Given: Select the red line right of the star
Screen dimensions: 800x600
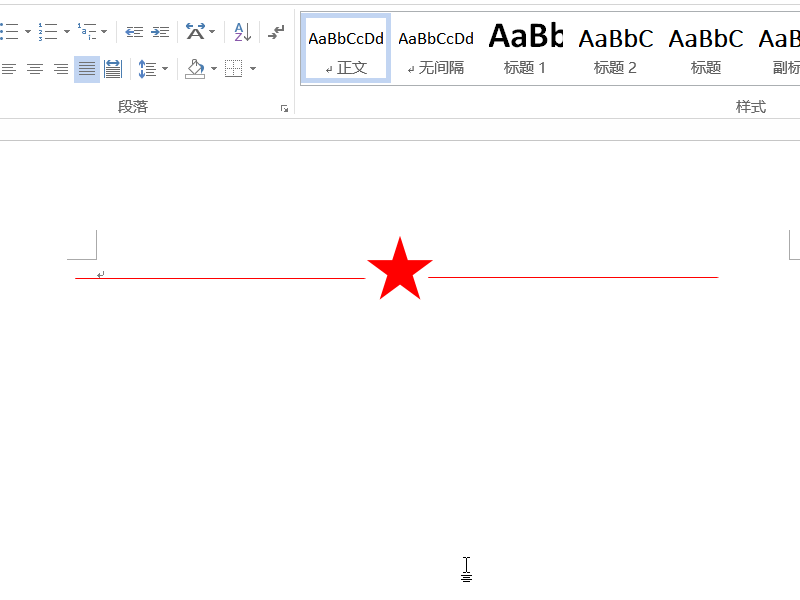Looking at the screenshot, I should (573, 278).
